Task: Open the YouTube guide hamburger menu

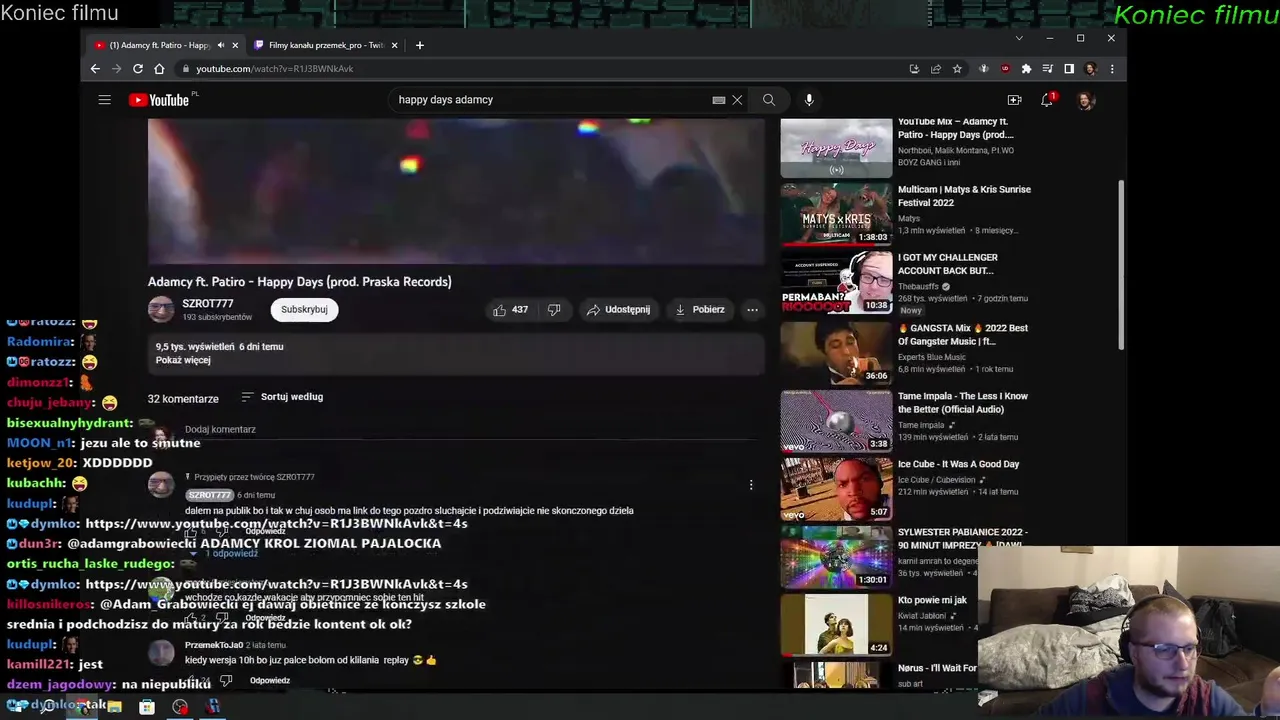Action: 104,100
